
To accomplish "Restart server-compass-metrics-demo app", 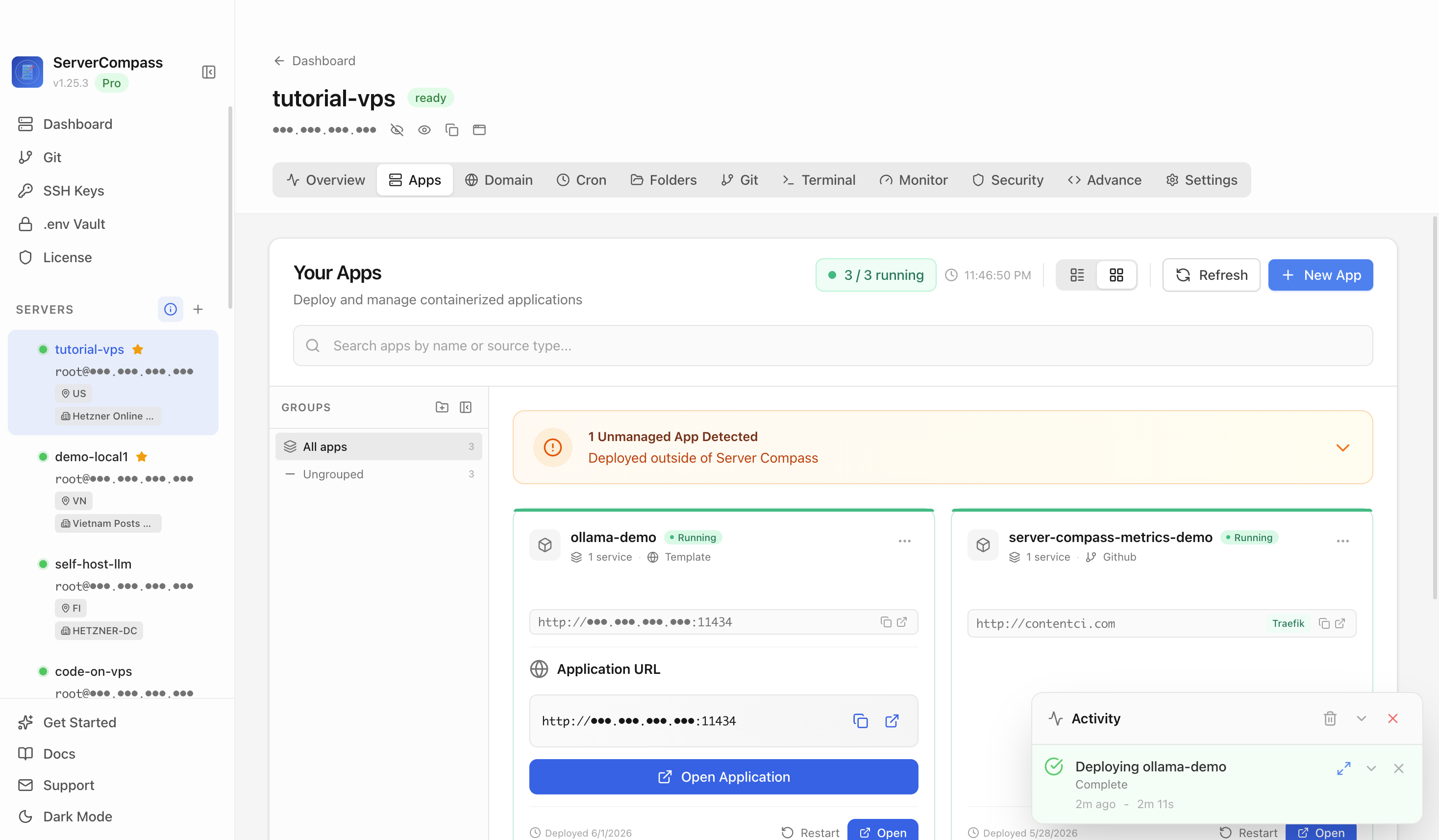I will pos(1248,833).
